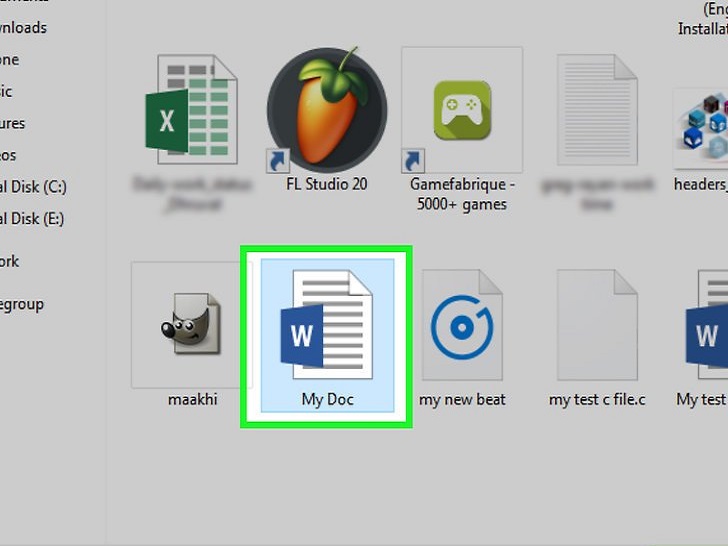Select the Gamefabrique green gamepad shortcut icon
Image resolution: width=728 pixels, height=546 pixels.
(462, 110)
